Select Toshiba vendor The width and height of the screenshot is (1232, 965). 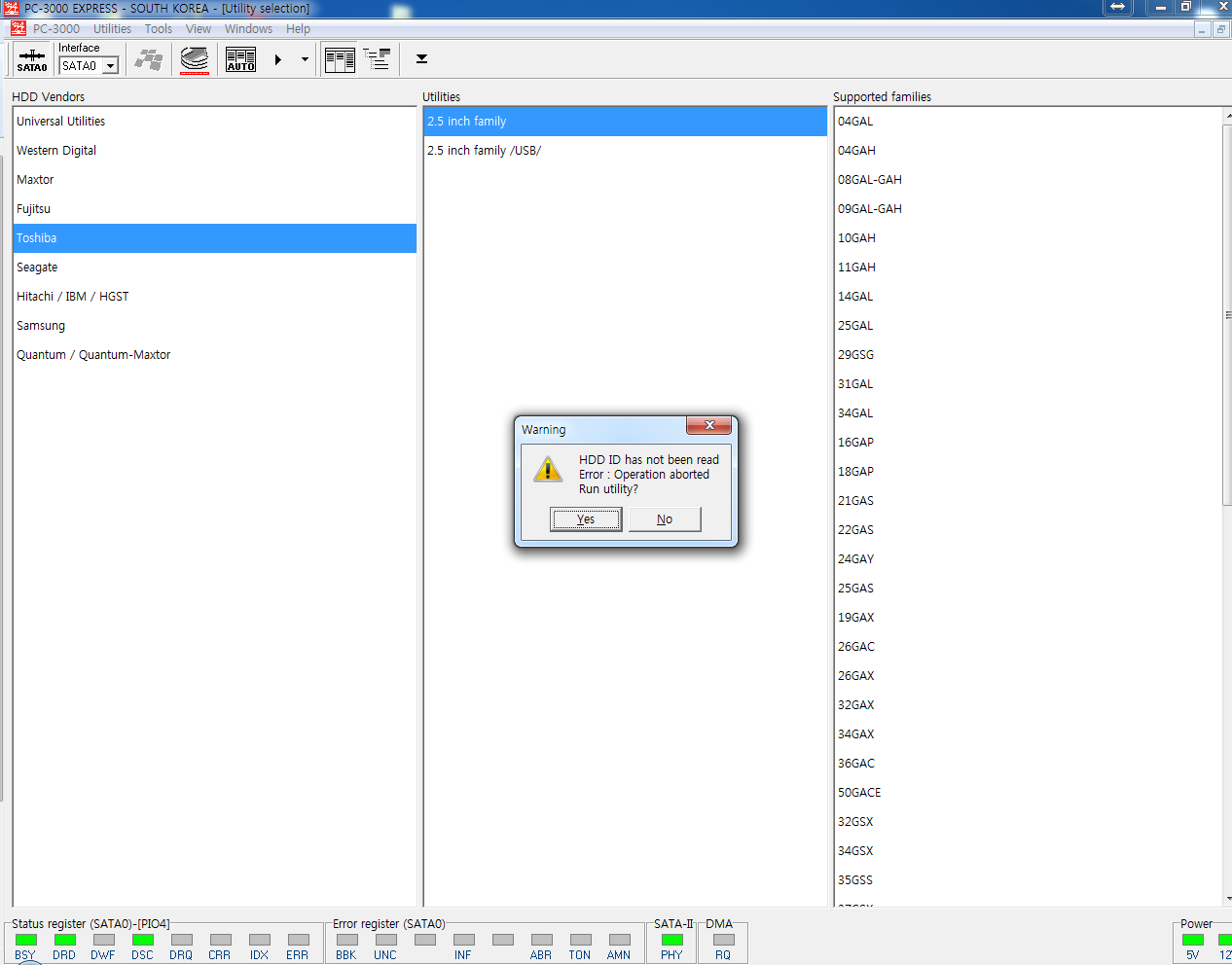pyautogui.click(x=215, y=238)
